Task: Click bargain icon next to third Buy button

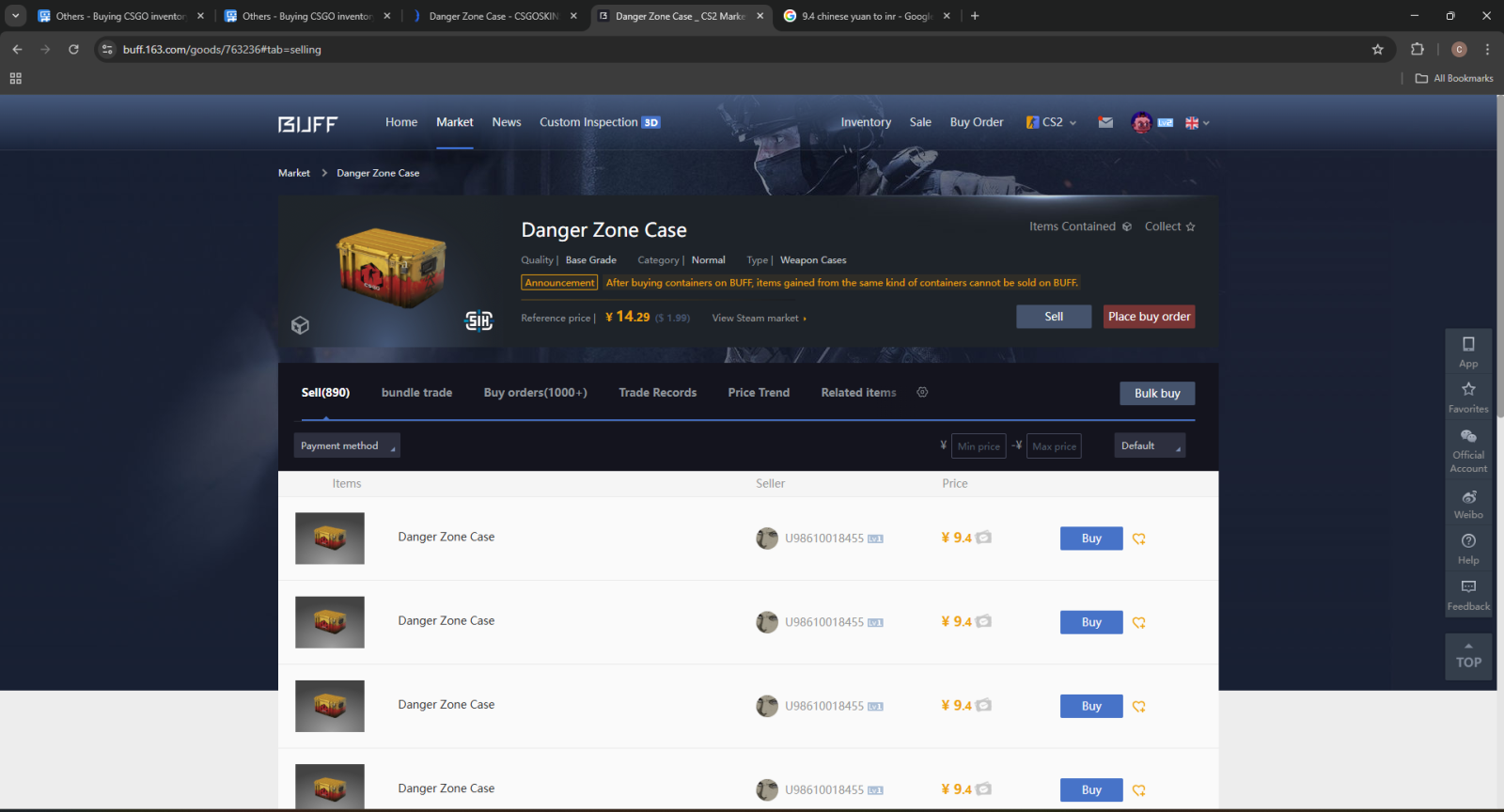Action: (1139, 707)
